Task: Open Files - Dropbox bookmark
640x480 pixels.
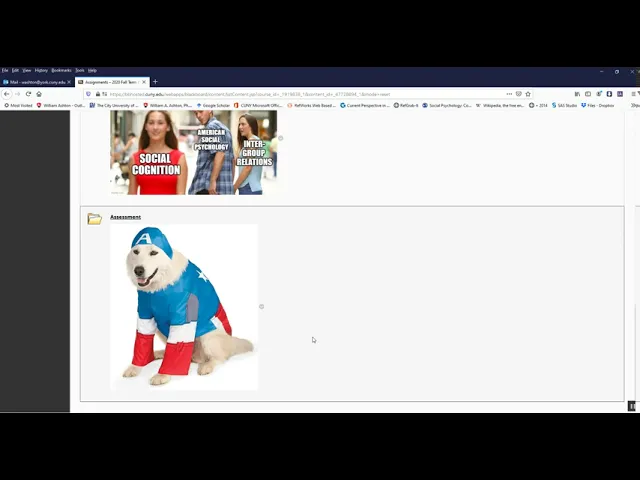Action: point(598,105)
